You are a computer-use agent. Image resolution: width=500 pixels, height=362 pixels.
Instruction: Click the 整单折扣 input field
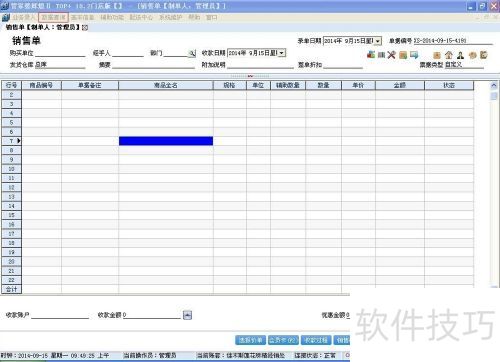[x=343, y=65]
